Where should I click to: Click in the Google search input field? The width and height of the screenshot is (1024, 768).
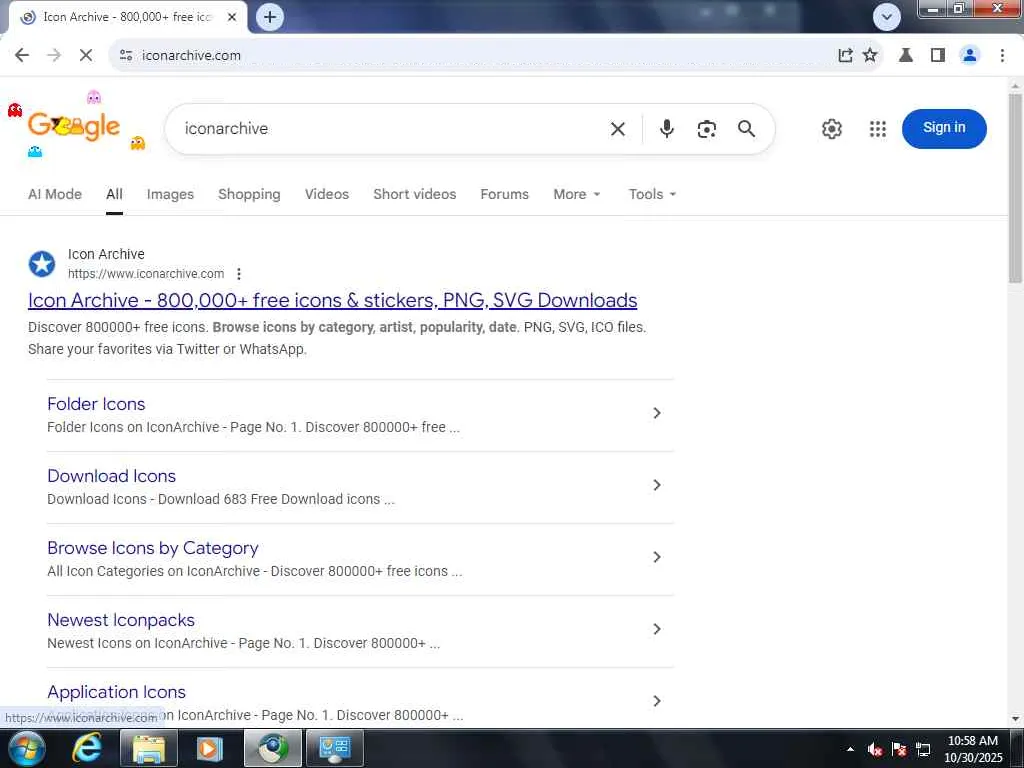tap(389, 129)
